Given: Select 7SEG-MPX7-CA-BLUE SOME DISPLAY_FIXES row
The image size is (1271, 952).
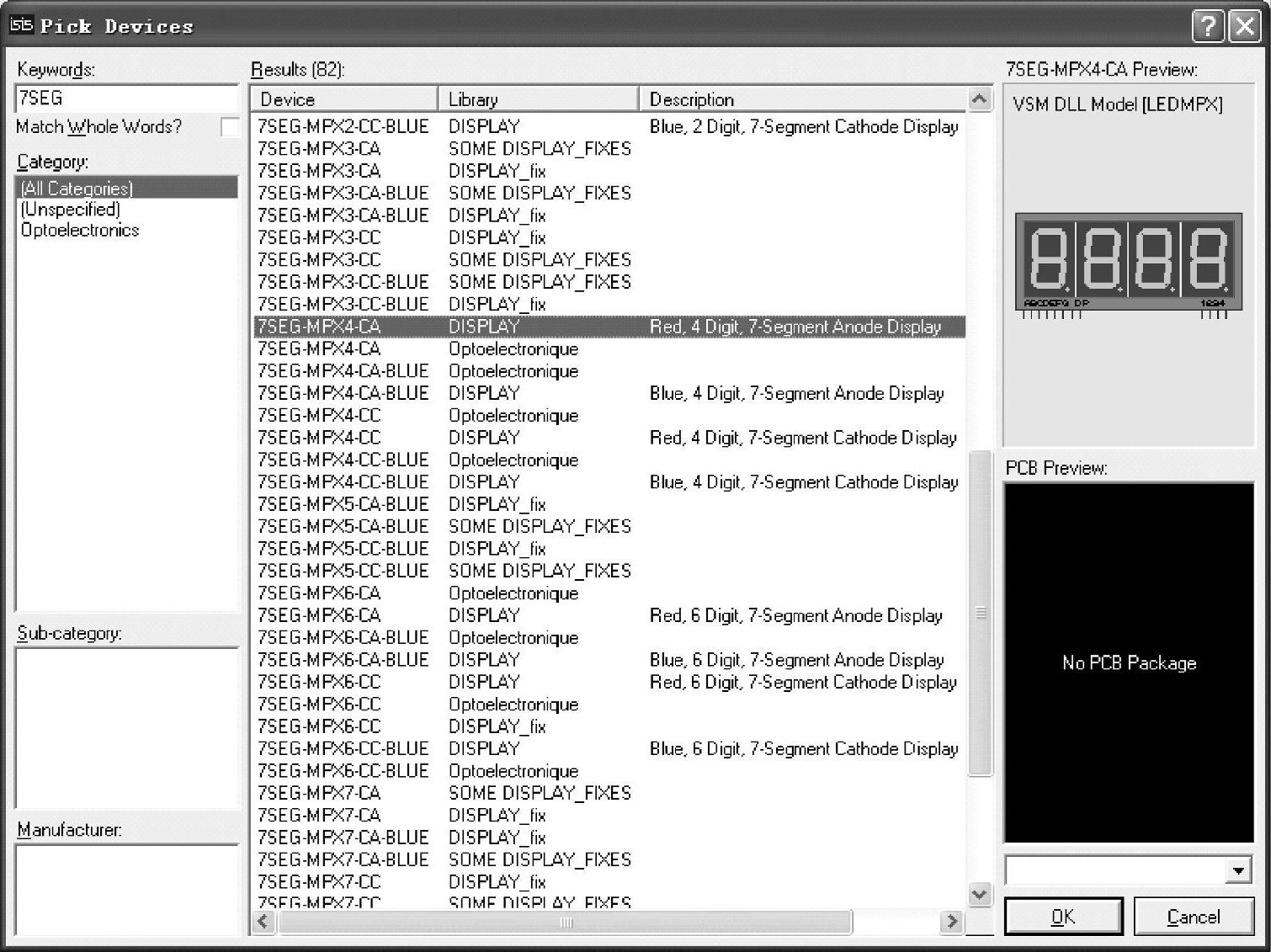Looking at the screenshot, I should (609, 859).
